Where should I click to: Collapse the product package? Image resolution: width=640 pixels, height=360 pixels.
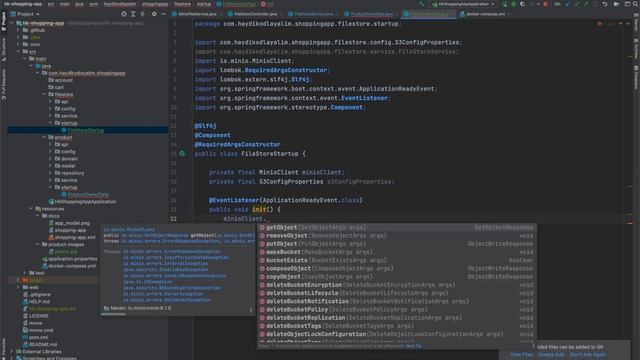pyautogui.click(x=44, y=137)
